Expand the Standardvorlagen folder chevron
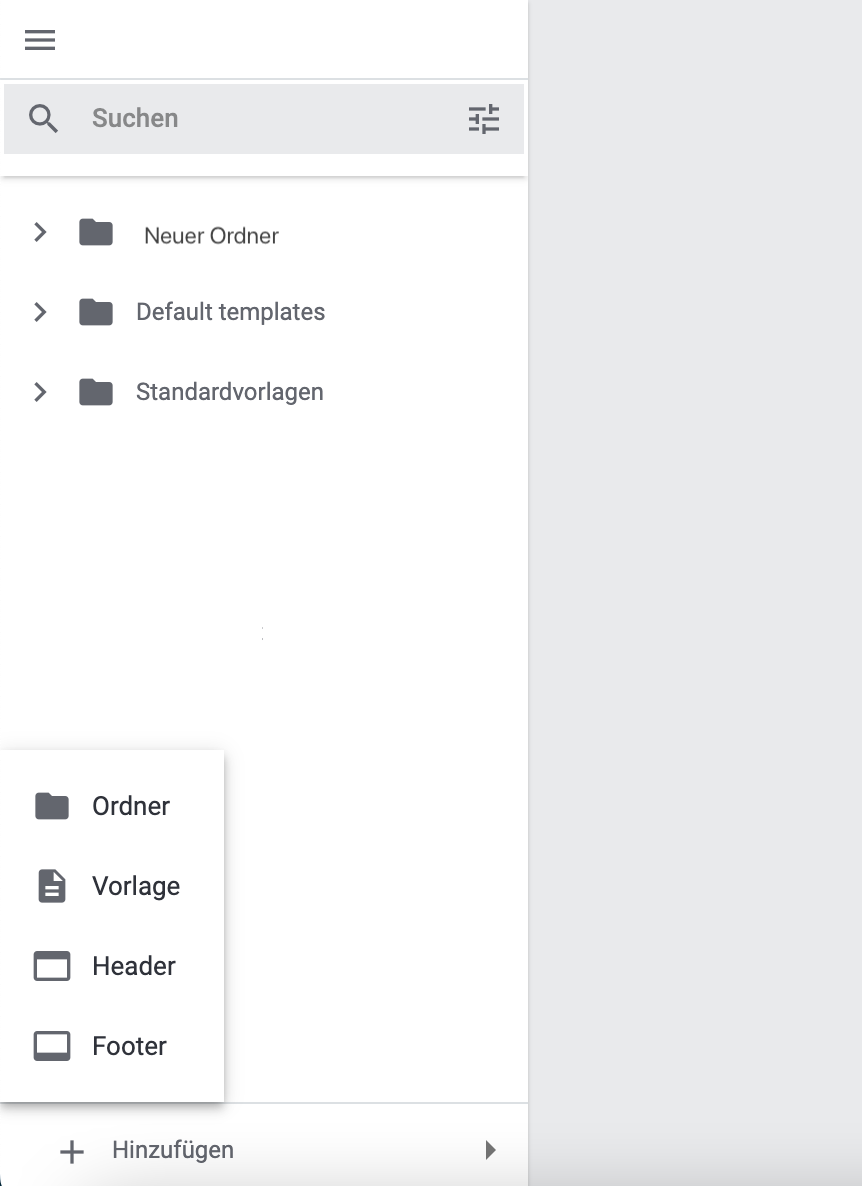862x1186 pixels. 40,392
